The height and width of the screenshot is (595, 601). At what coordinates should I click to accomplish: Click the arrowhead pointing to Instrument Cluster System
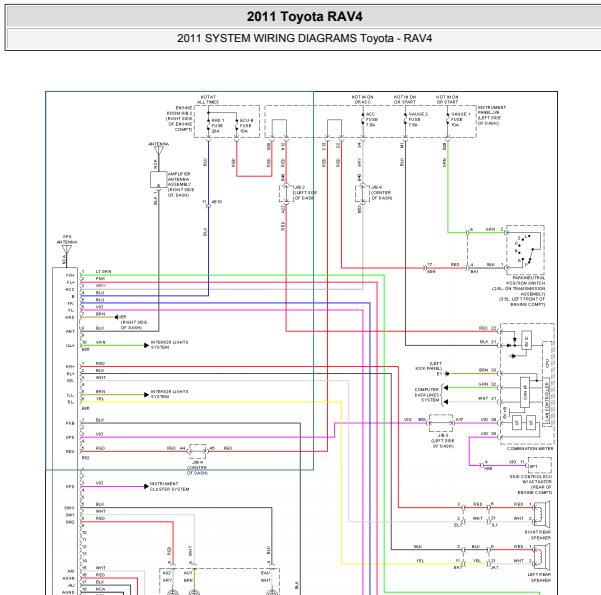pyautogui.click(x=146, y=486)
